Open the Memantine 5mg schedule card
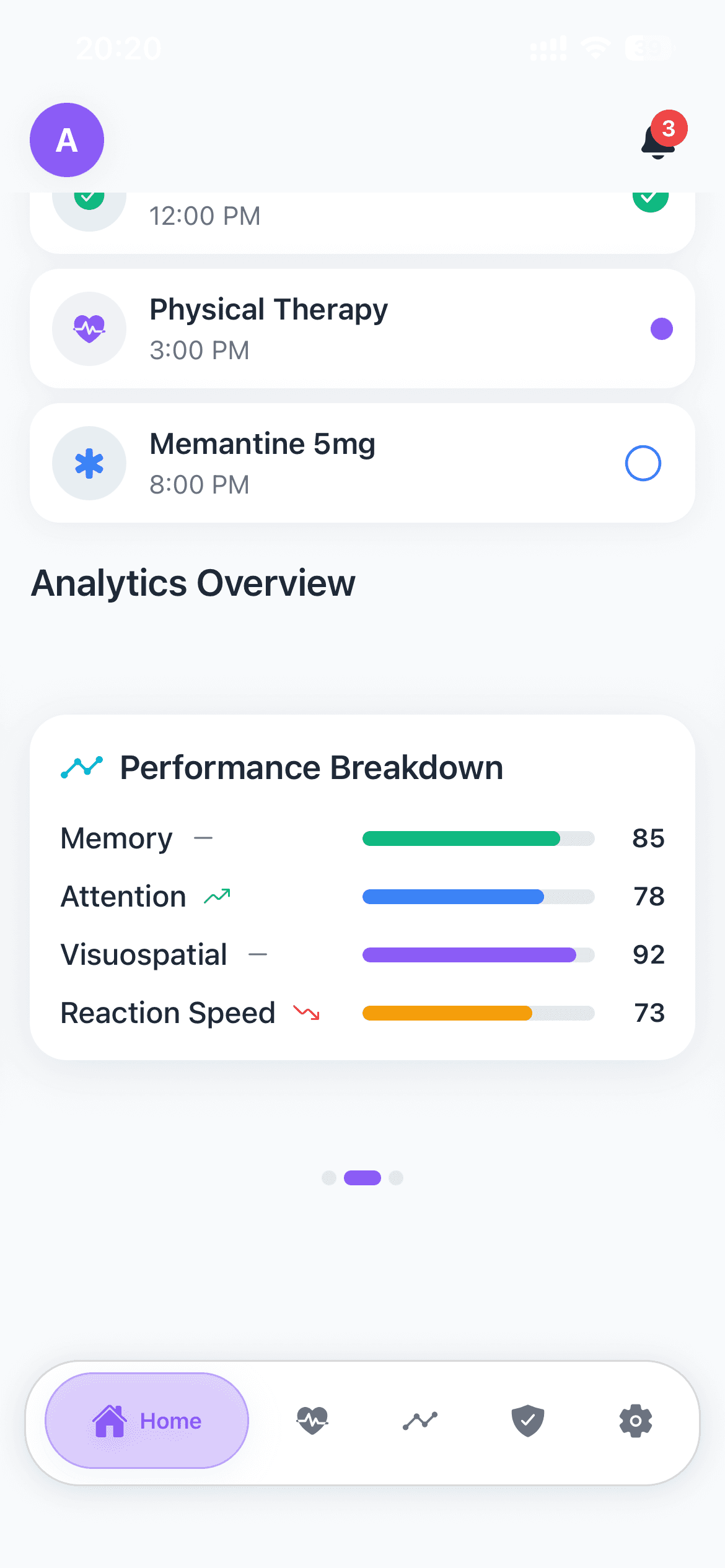This screenshot has width=725, height=1568. click(x=362, y=463)
